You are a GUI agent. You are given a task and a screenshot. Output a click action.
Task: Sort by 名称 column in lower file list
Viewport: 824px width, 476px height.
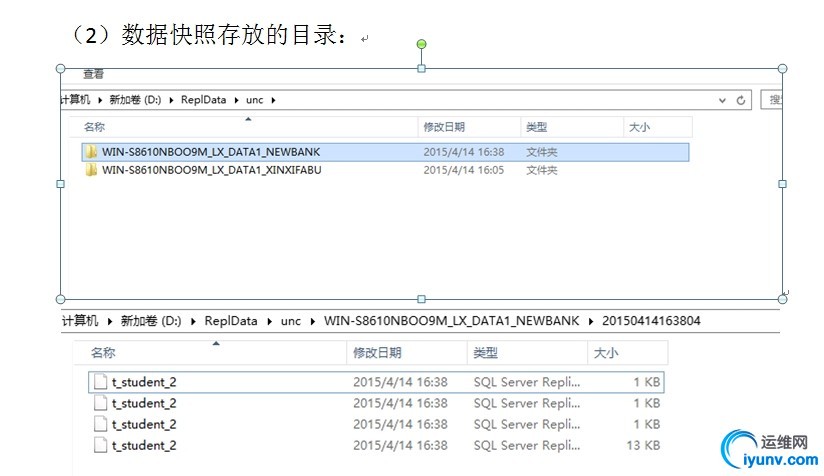click(103, 353)
